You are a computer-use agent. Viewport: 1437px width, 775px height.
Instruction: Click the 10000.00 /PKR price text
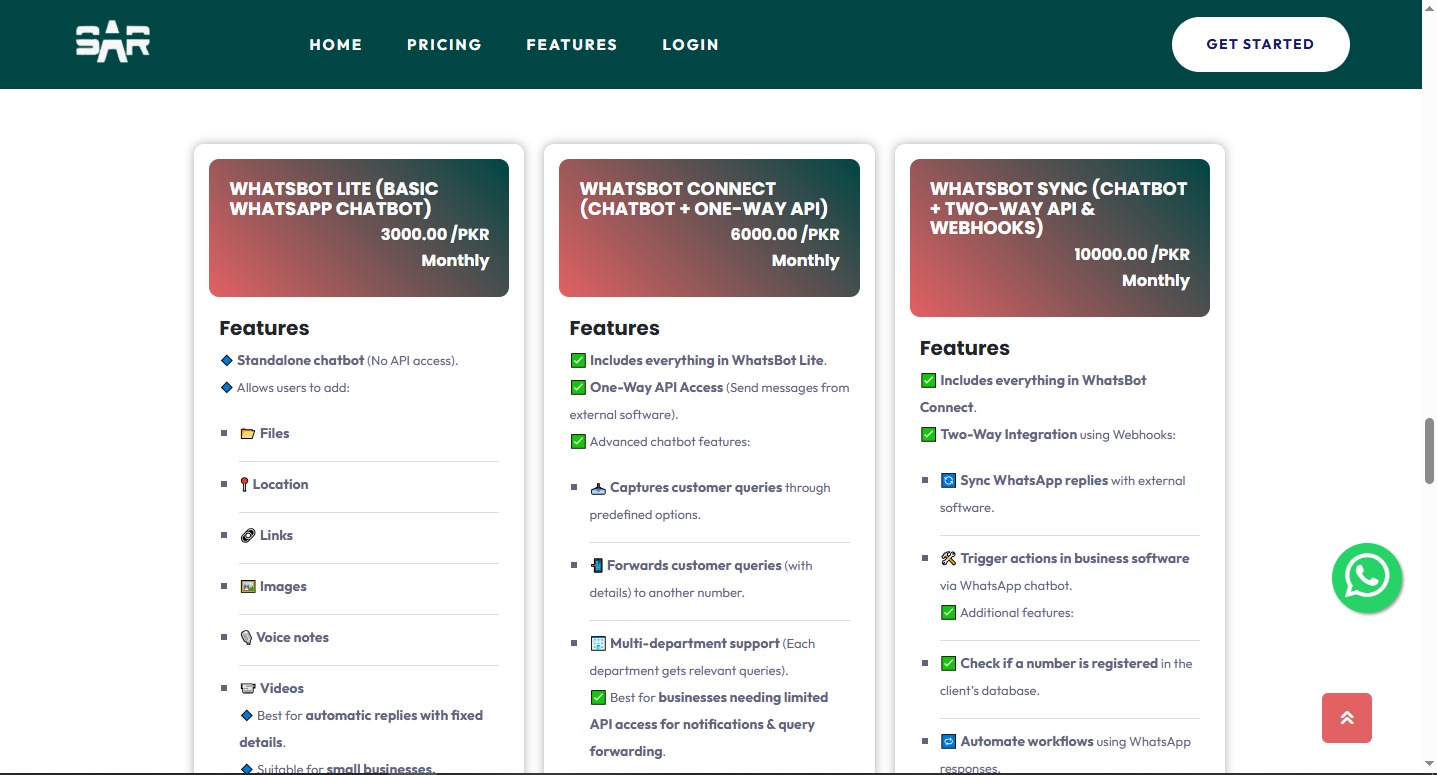[x=1132, y=255]
